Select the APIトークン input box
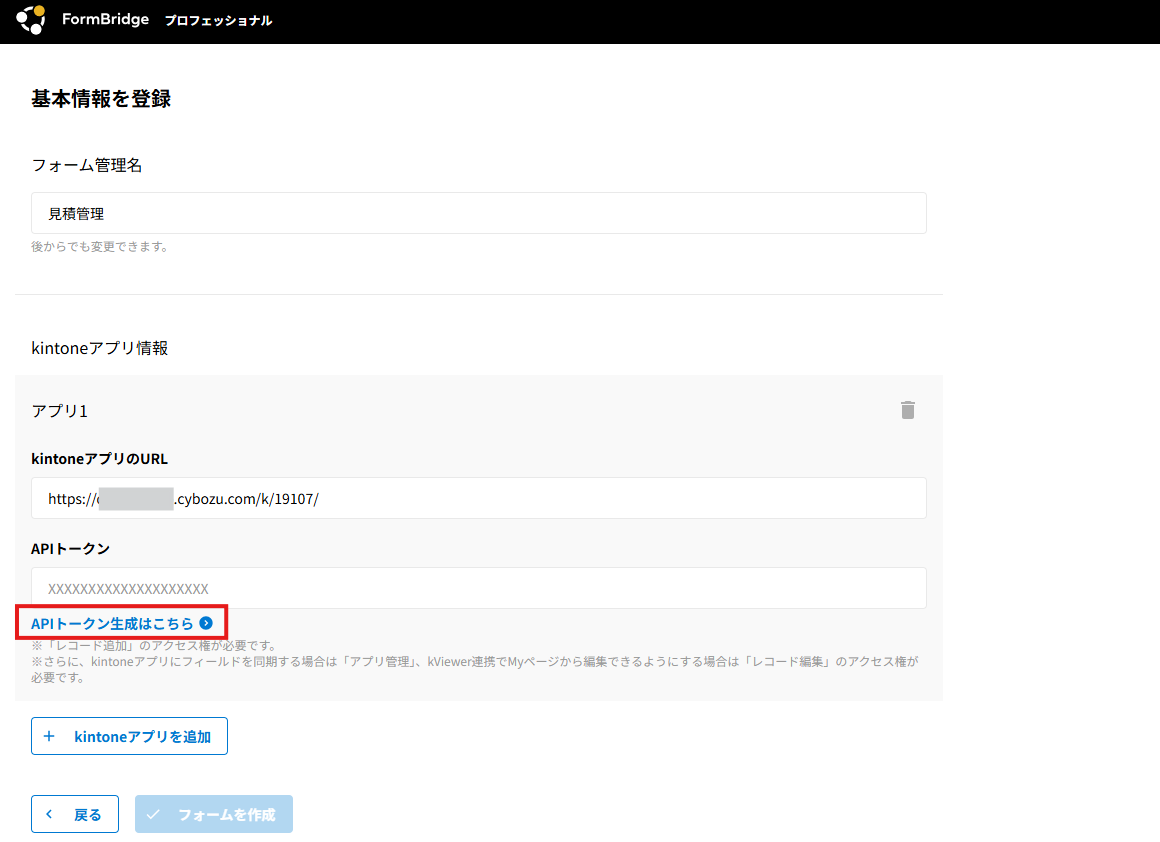 click(478, 588)
